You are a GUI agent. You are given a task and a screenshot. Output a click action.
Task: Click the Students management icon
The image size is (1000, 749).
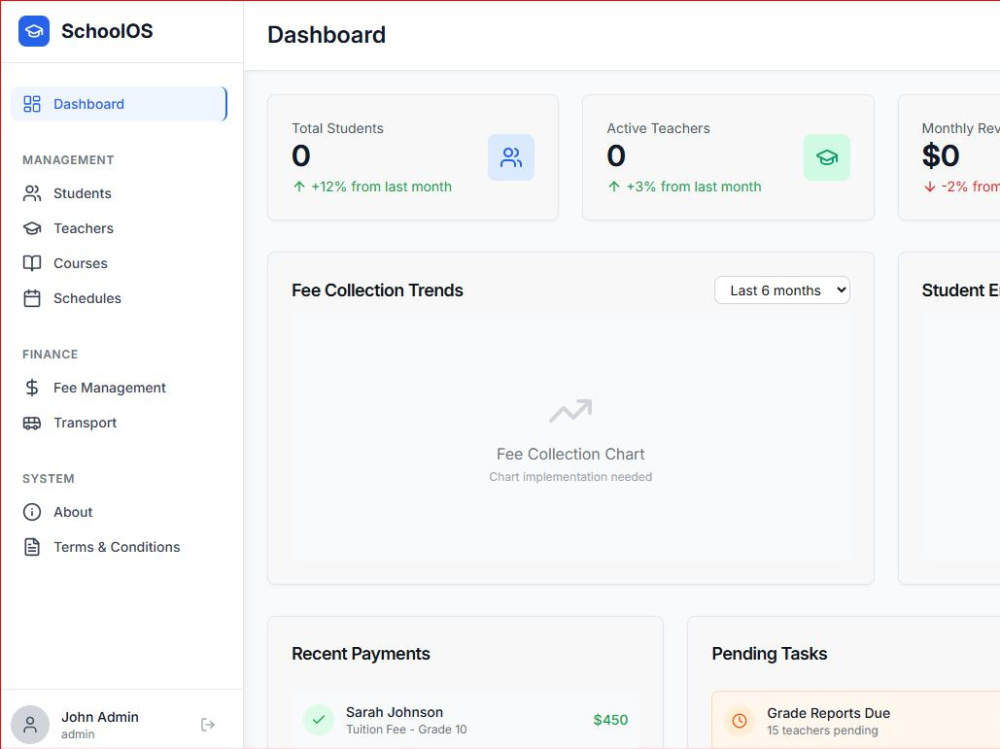point(31,193)
